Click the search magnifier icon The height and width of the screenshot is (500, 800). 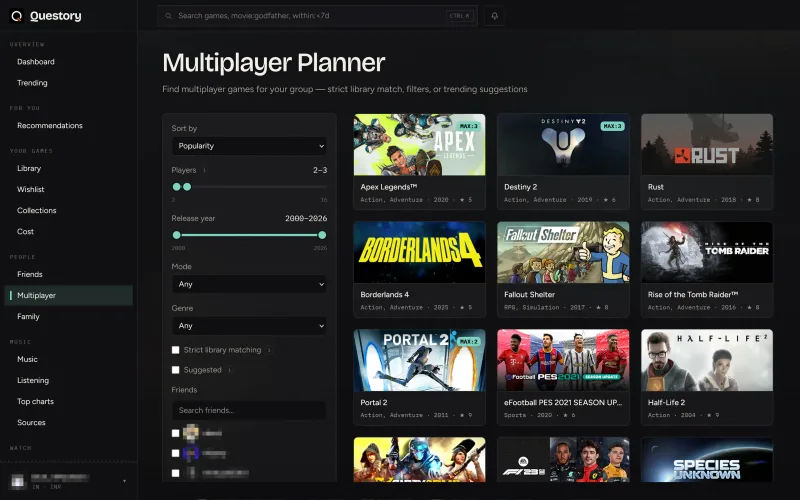(168, 16)
